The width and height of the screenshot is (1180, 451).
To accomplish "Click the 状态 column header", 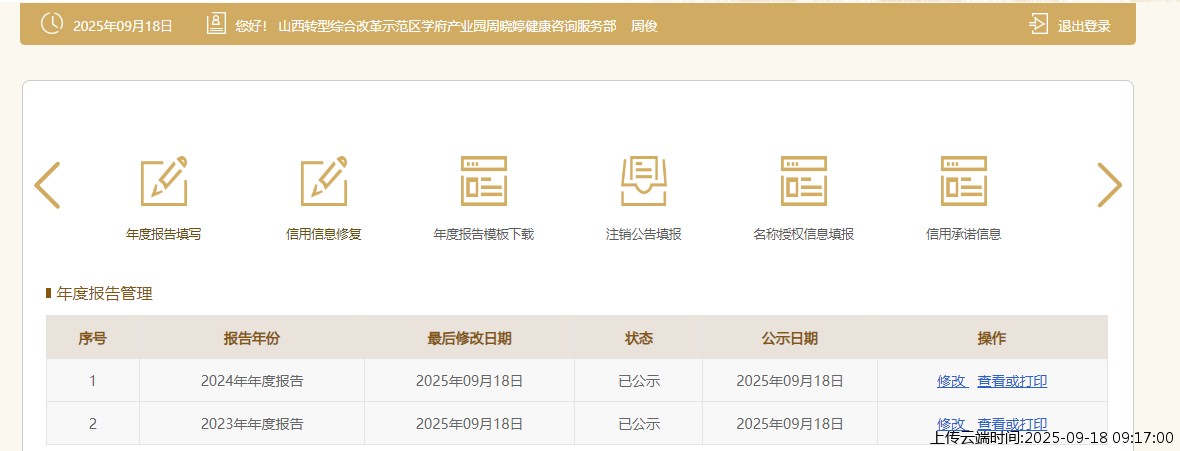I will [639, 338].
